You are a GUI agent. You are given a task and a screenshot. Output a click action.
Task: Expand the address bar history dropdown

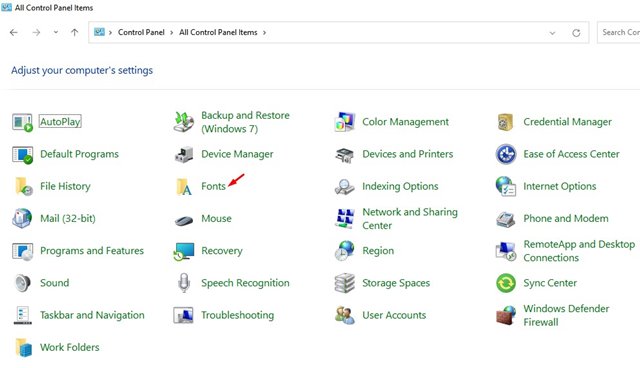click(552, 33)
